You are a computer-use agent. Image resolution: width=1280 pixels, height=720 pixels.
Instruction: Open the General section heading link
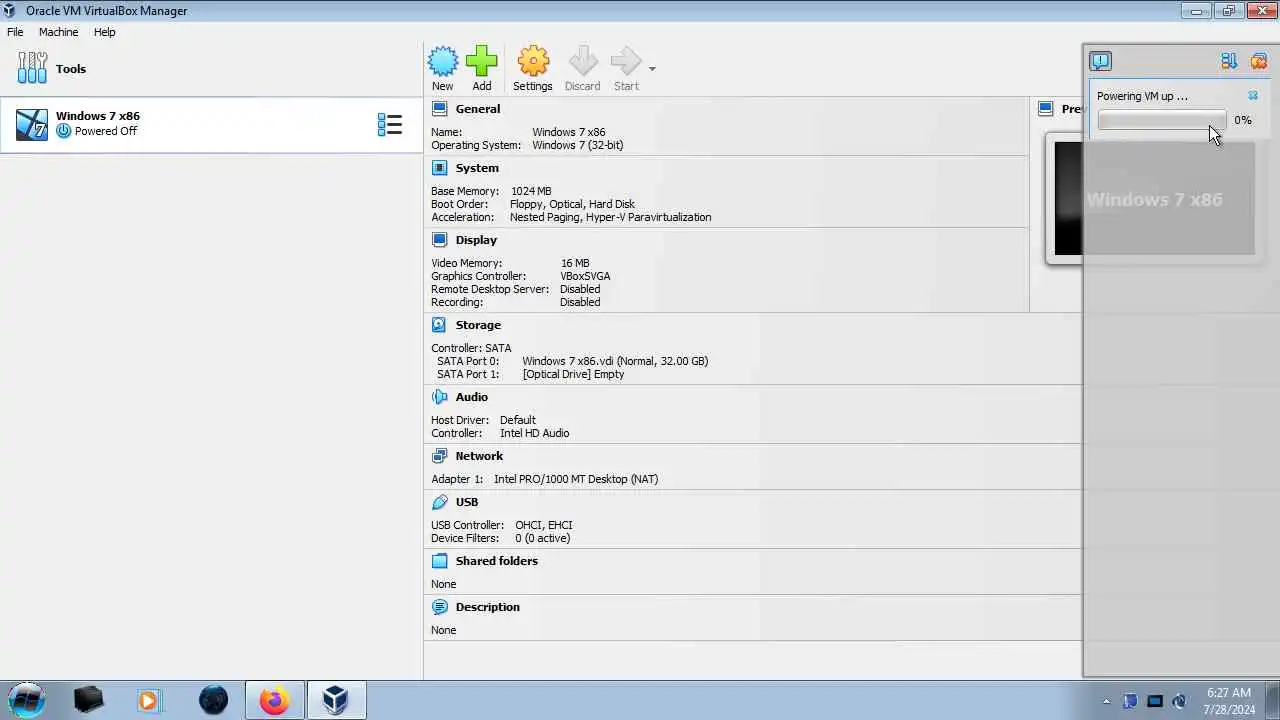pyautogui.click(x=478, y=109)
